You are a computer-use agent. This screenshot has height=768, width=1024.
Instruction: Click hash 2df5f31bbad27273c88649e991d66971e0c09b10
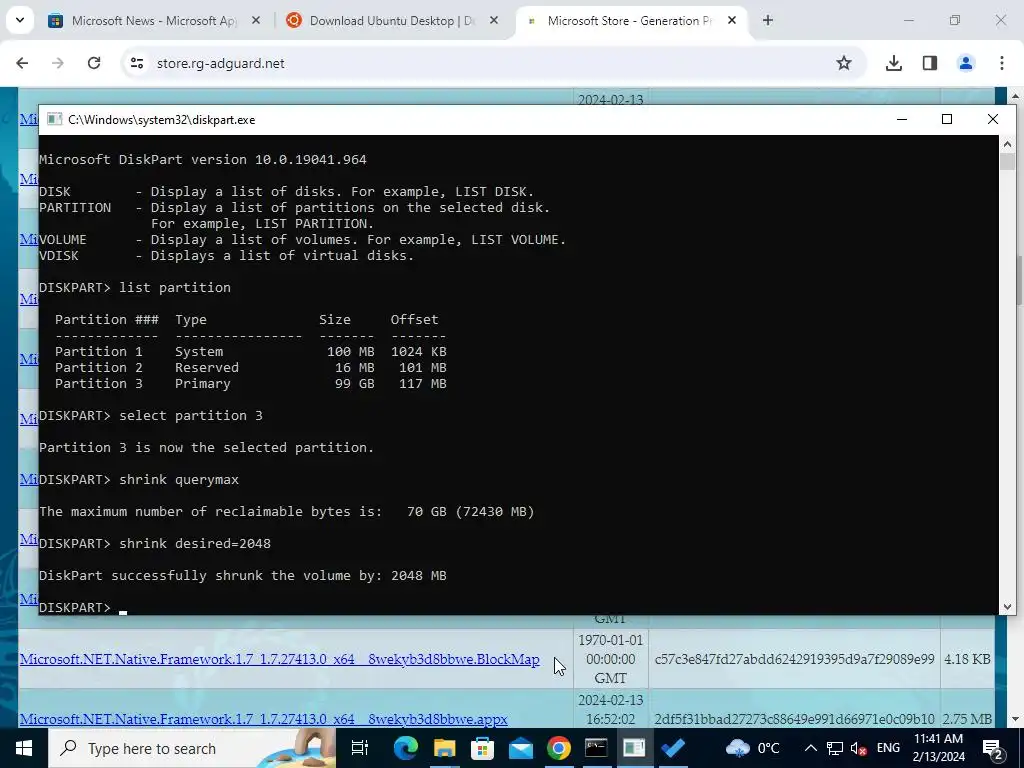click(x=794, y=719)
